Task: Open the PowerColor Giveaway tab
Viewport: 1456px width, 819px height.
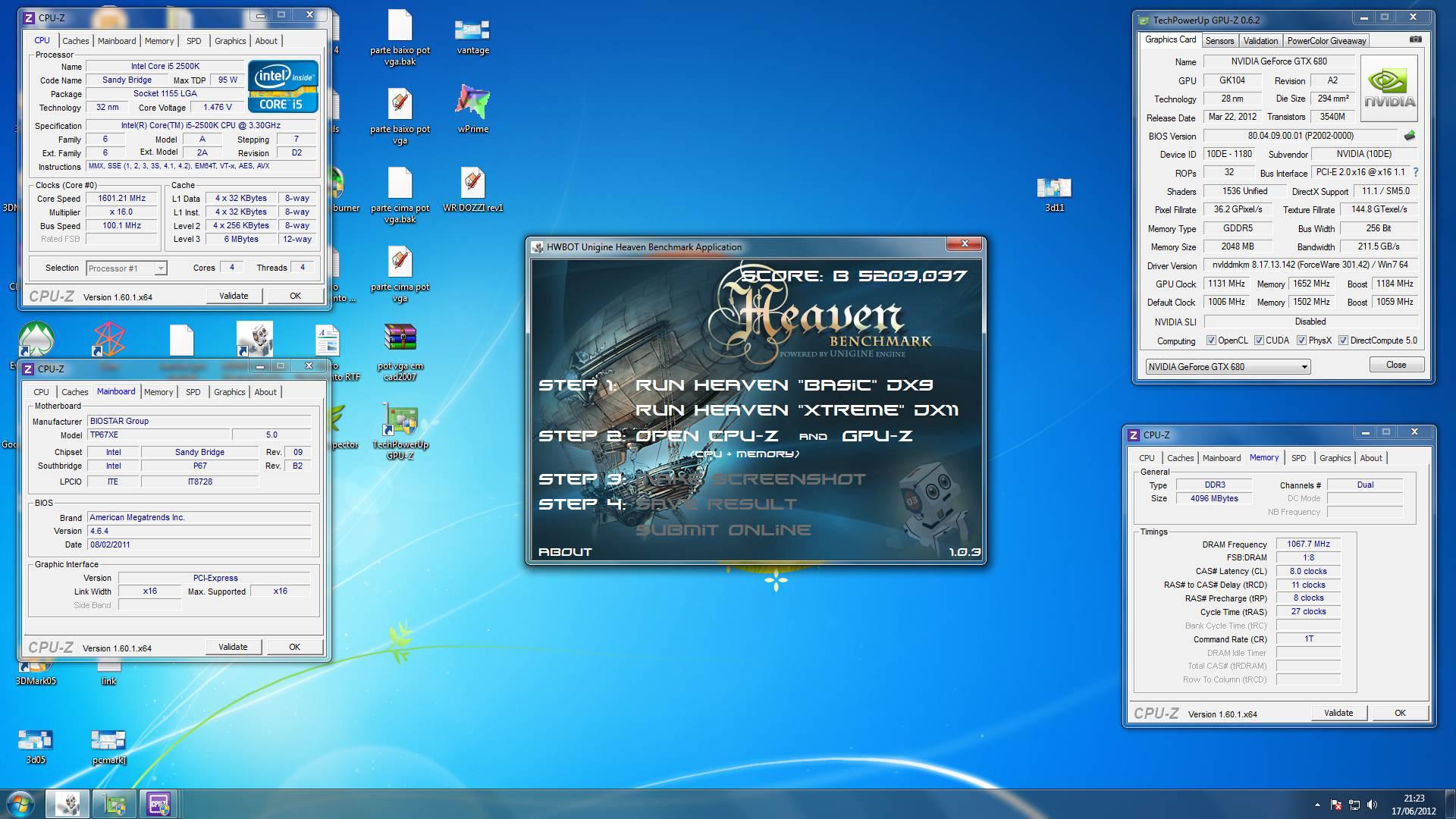Action: pyautogui.click(x=1326, y=41)
